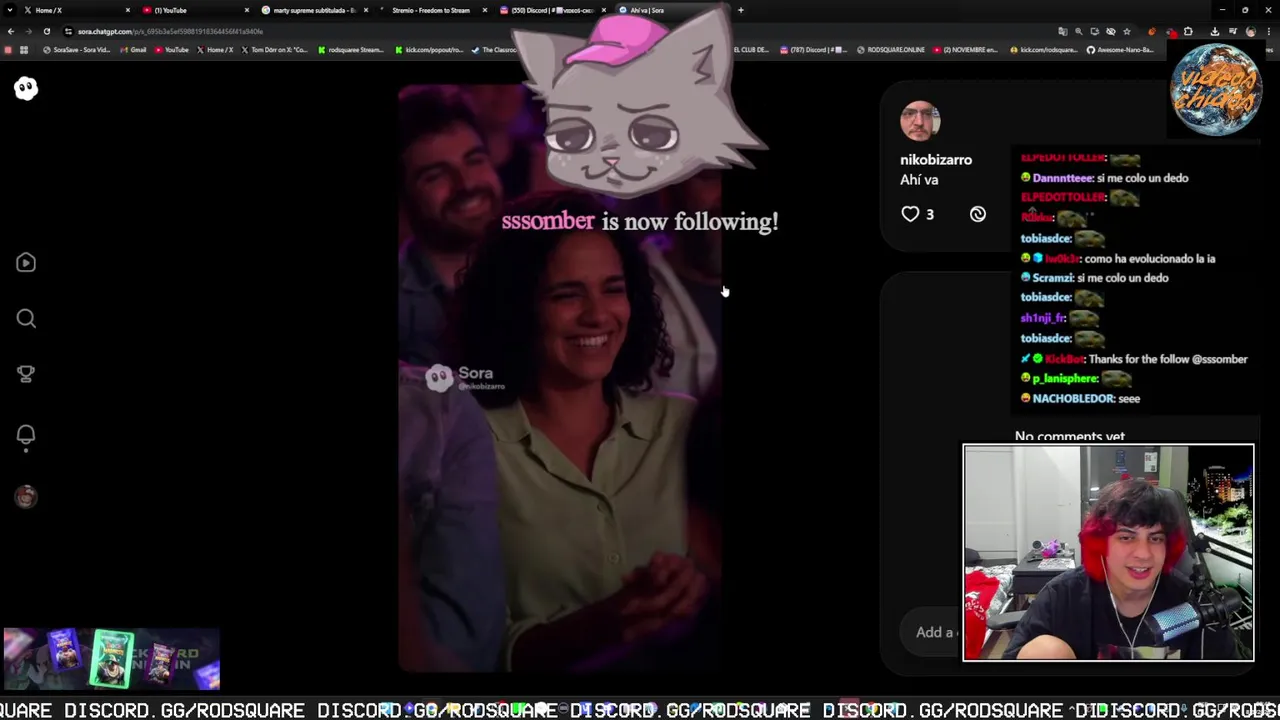1280x720 pixels.
Task: Open the Chrome three-dot menu
Action: [x=1269, y=31]
